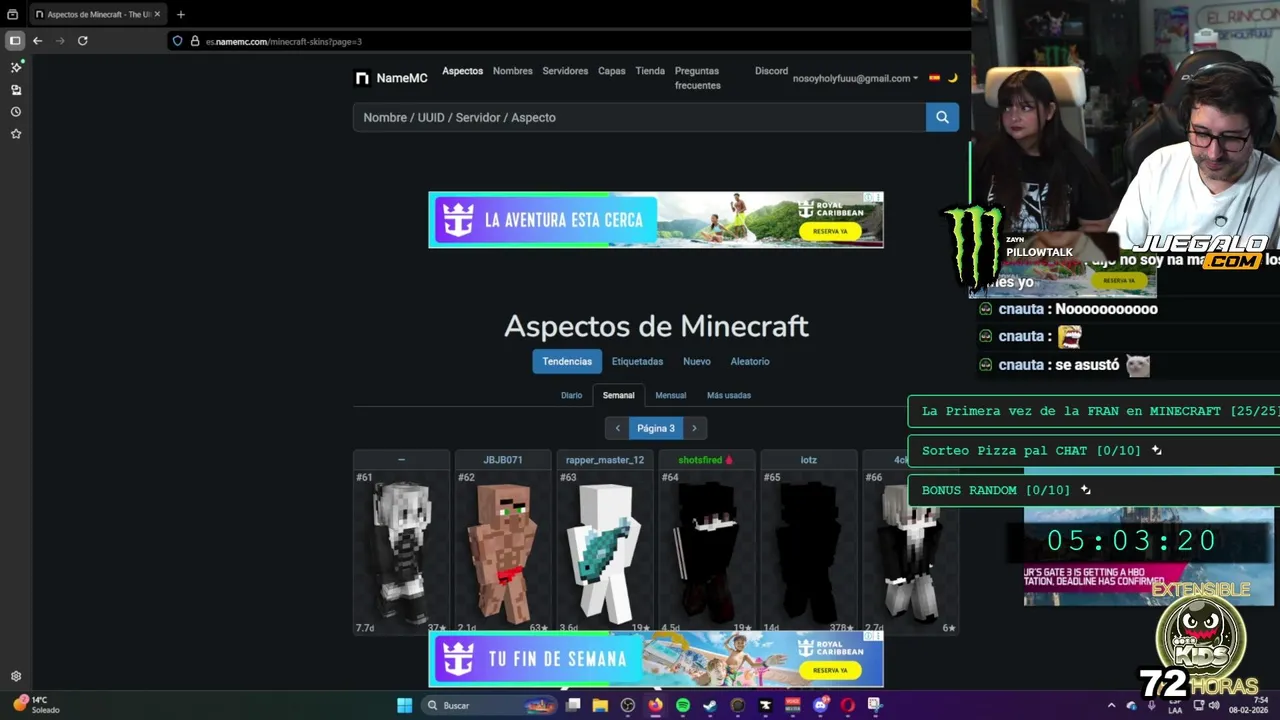
Task: Open the Aspectos nav item
Action: (x=462, y=71)
